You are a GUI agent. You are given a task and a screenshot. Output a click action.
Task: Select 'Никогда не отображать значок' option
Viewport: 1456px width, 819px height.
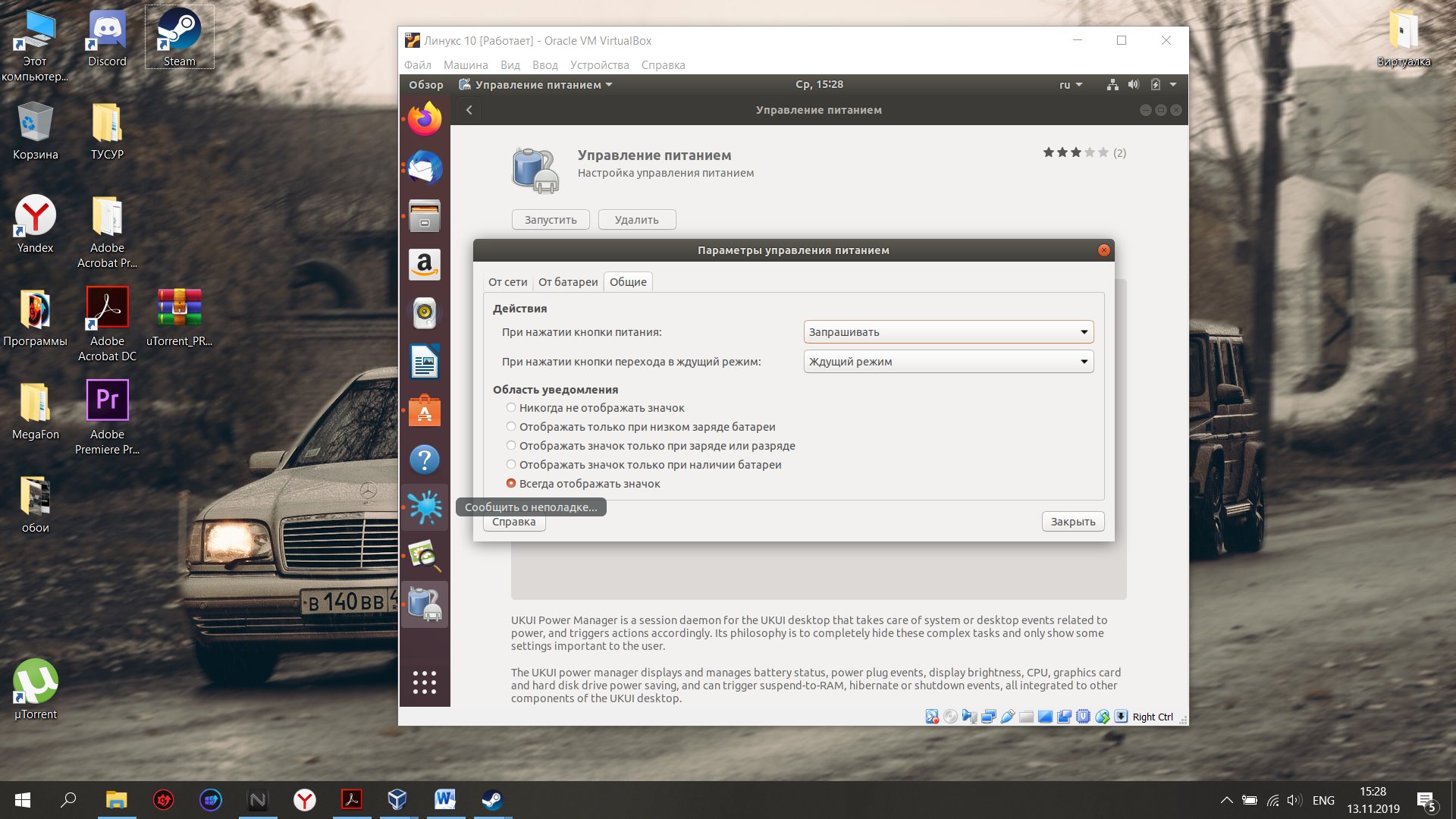click(595, 408)
